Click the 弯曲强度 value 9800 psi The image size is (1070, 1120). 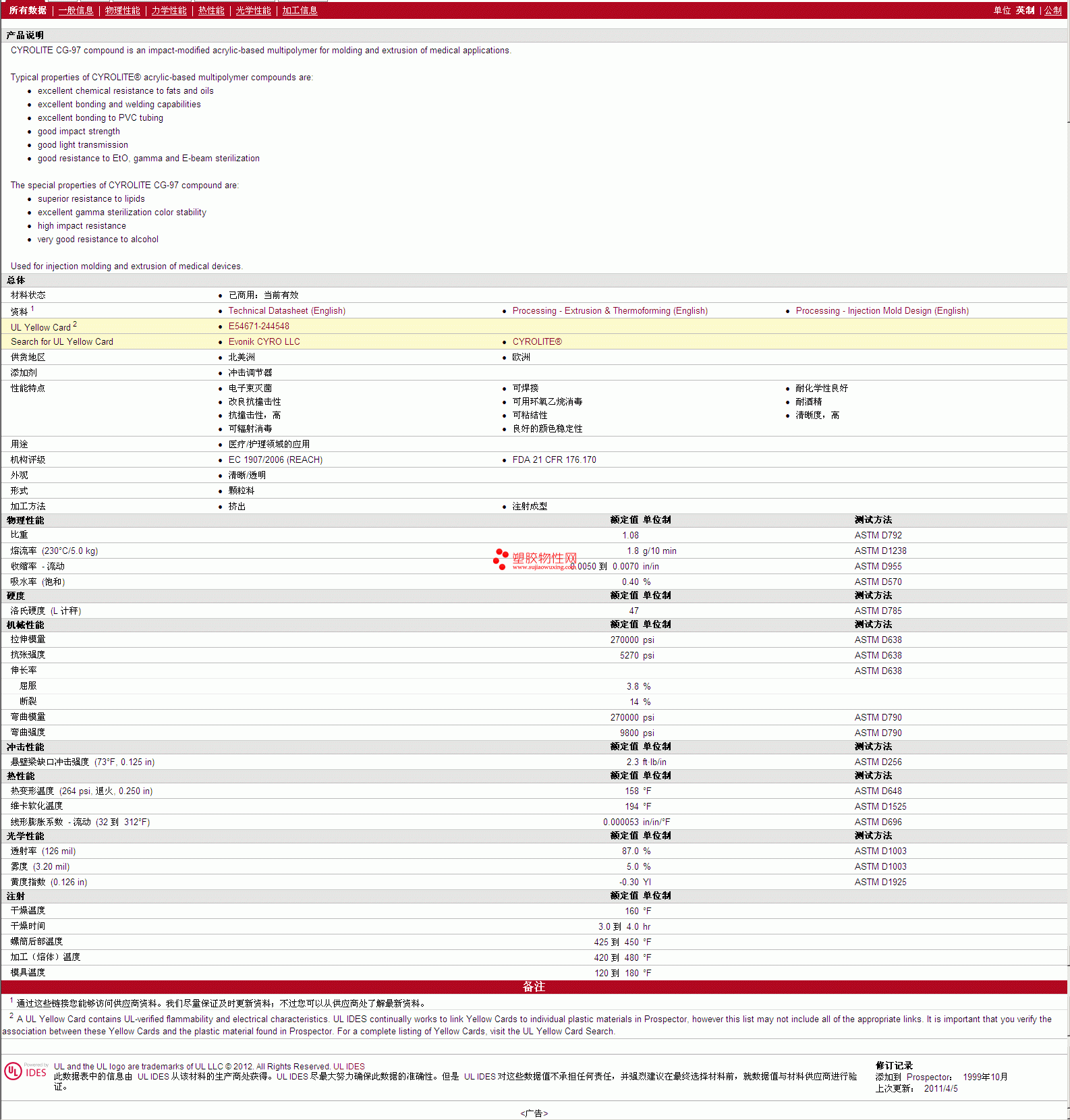point(637,733)
